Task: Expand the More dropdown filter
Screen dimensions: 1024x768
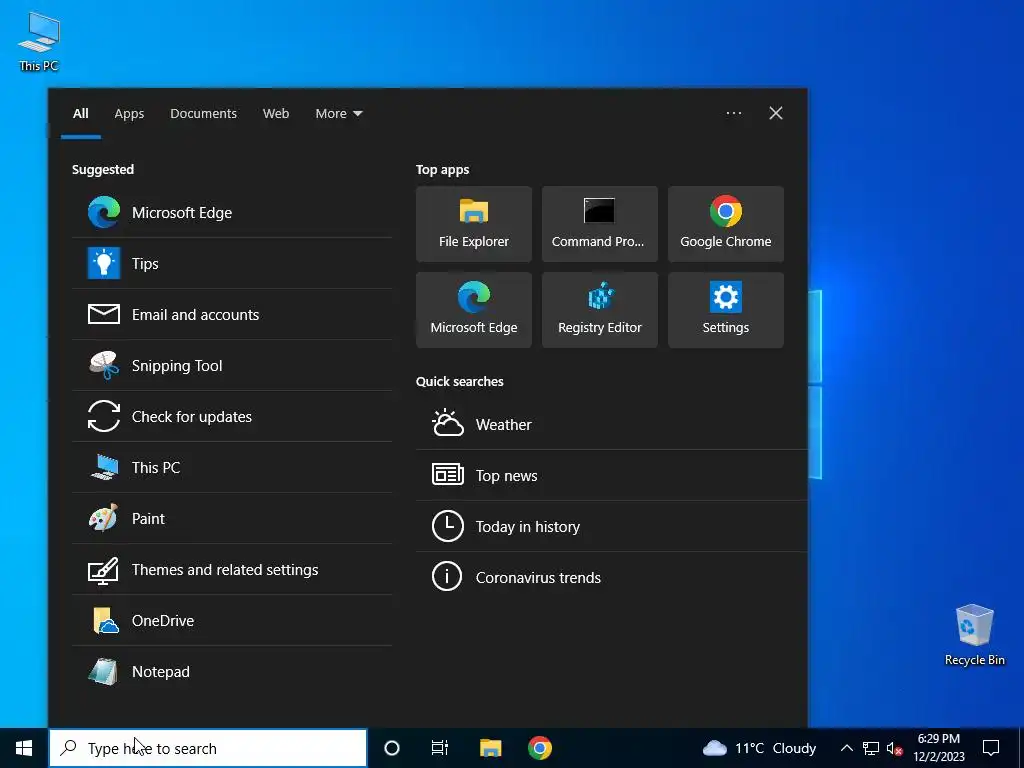Action: 338,113
